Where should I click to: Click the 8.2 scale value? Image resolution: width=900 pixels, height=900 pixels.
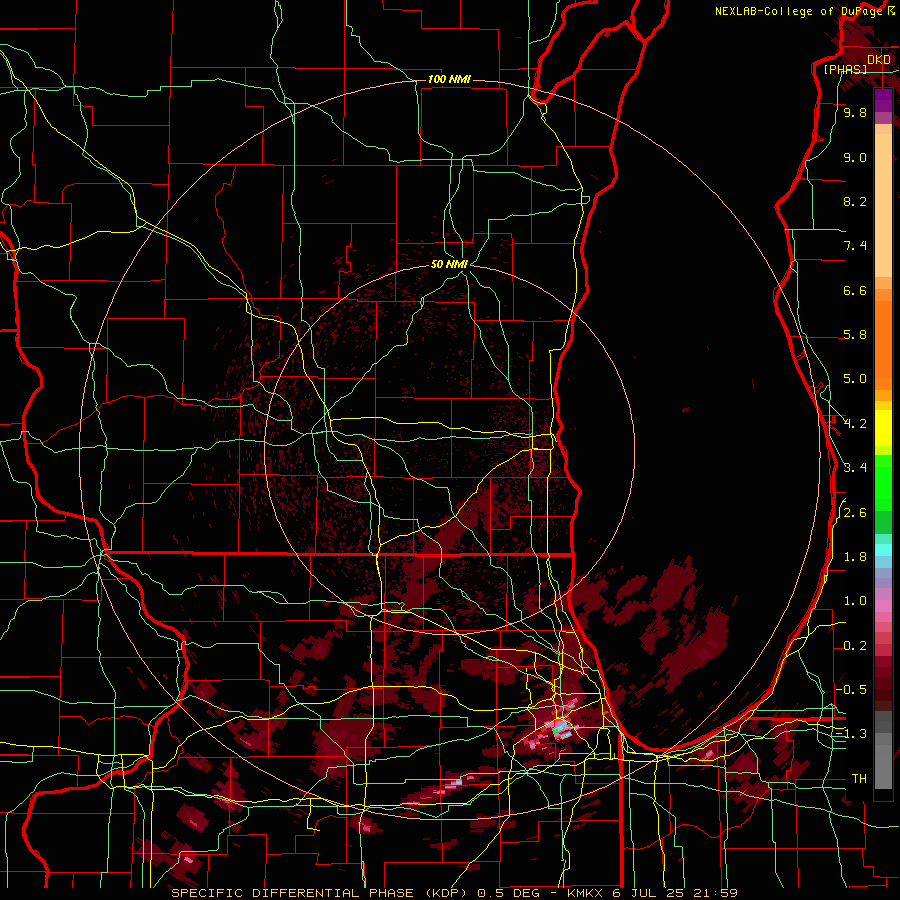pos(855,201)
